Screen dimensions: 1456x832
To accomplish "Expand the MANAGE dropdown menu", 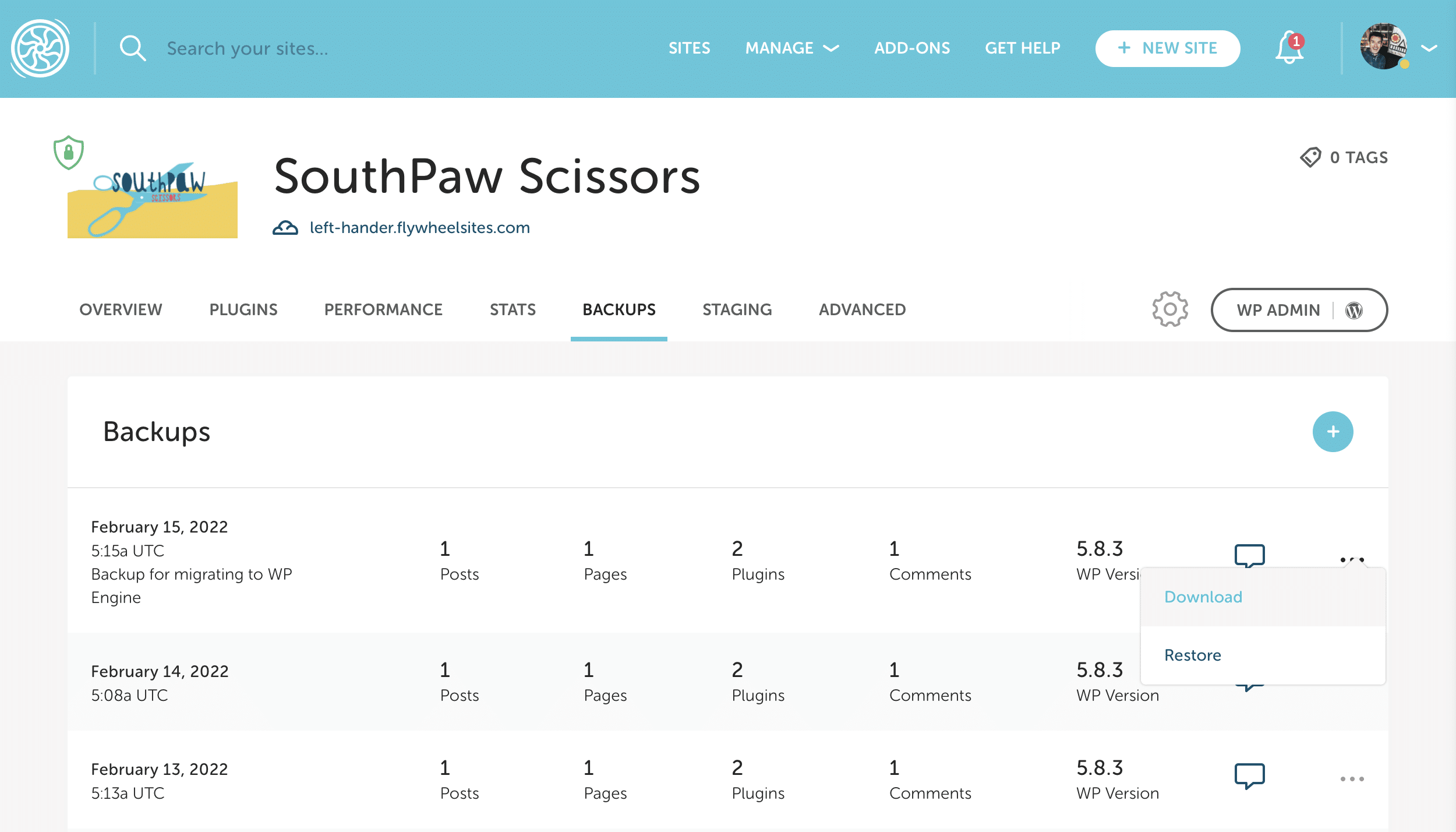I will (x=791, y=48).
